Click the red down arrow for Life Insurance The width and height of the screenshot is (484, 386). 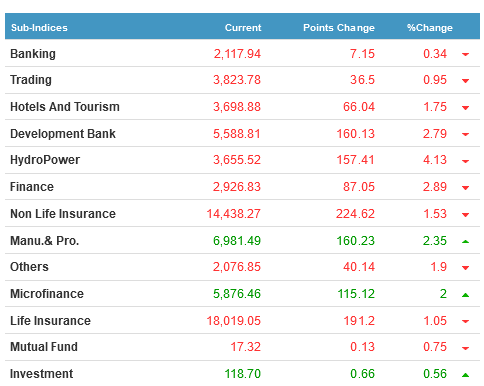[465, 321]
